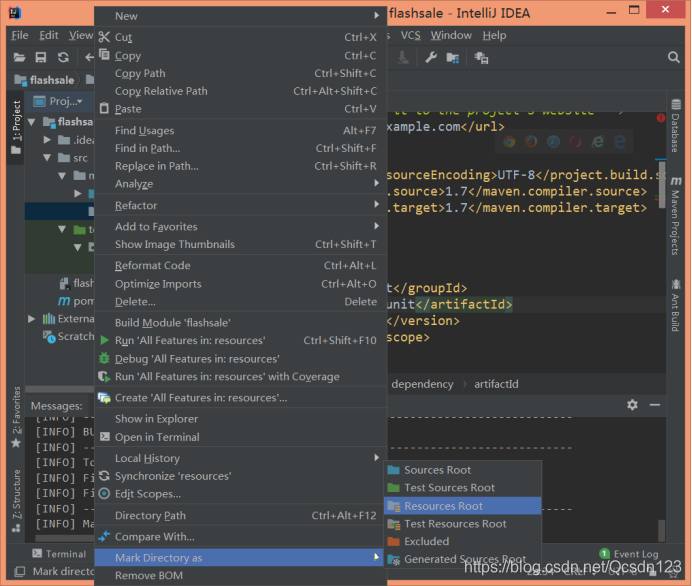Click Synchronize 'resources' menu entry
Image resolution: width=692 pixels, height=586 pixels.
[x=241, y=476]
